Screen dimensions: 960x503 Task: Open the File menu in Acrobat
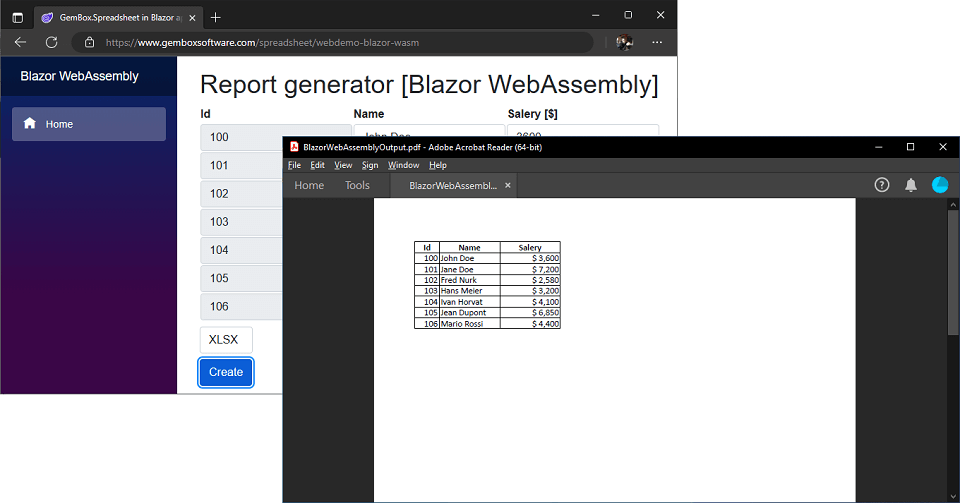294,165
